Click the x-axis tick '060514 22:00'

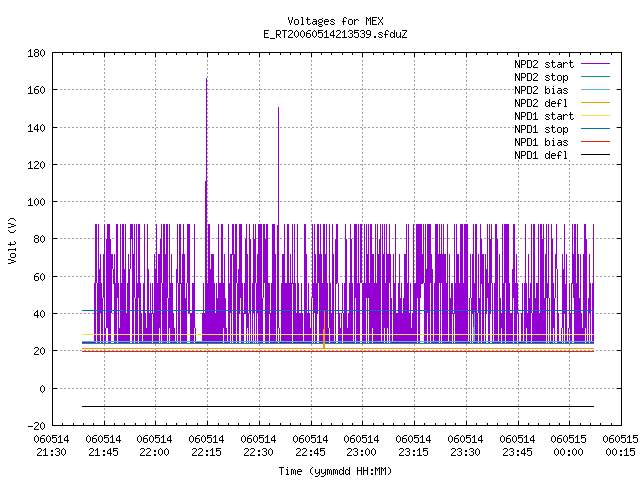154,446
